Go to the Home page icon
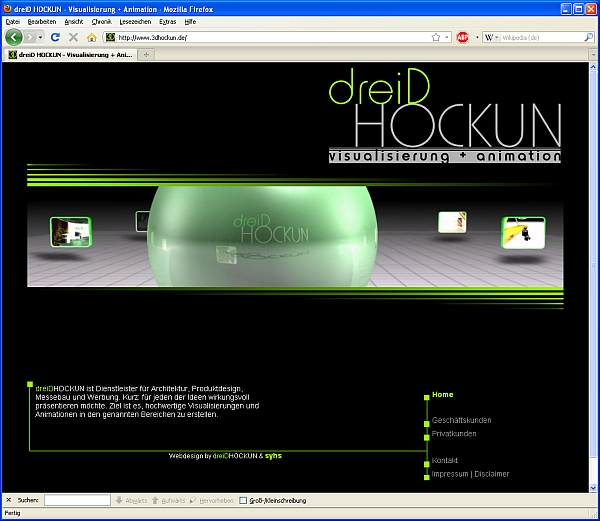This screenshot has width=600, height=521. pos(91,37)
